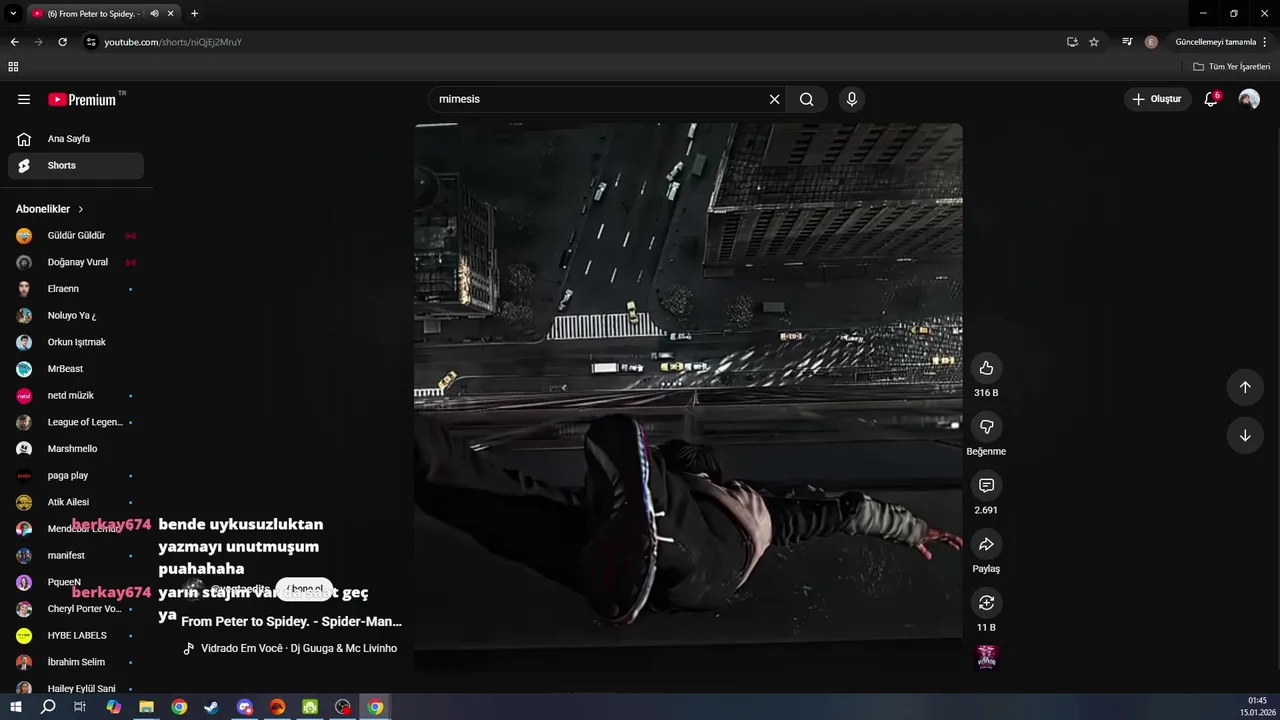
Task: Open the netd müzik channel
Action: [x=76, y=395]
